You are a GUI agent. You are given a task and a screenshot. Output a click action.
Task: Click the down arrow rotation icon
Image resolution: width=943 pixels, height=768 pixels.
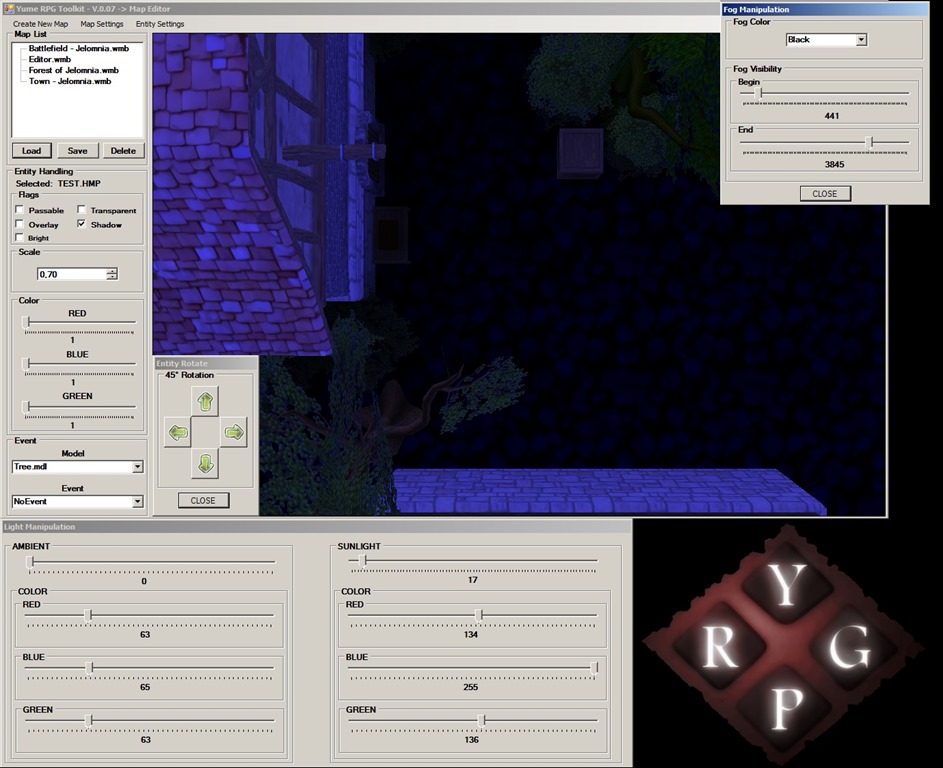[x=204, y=463]
